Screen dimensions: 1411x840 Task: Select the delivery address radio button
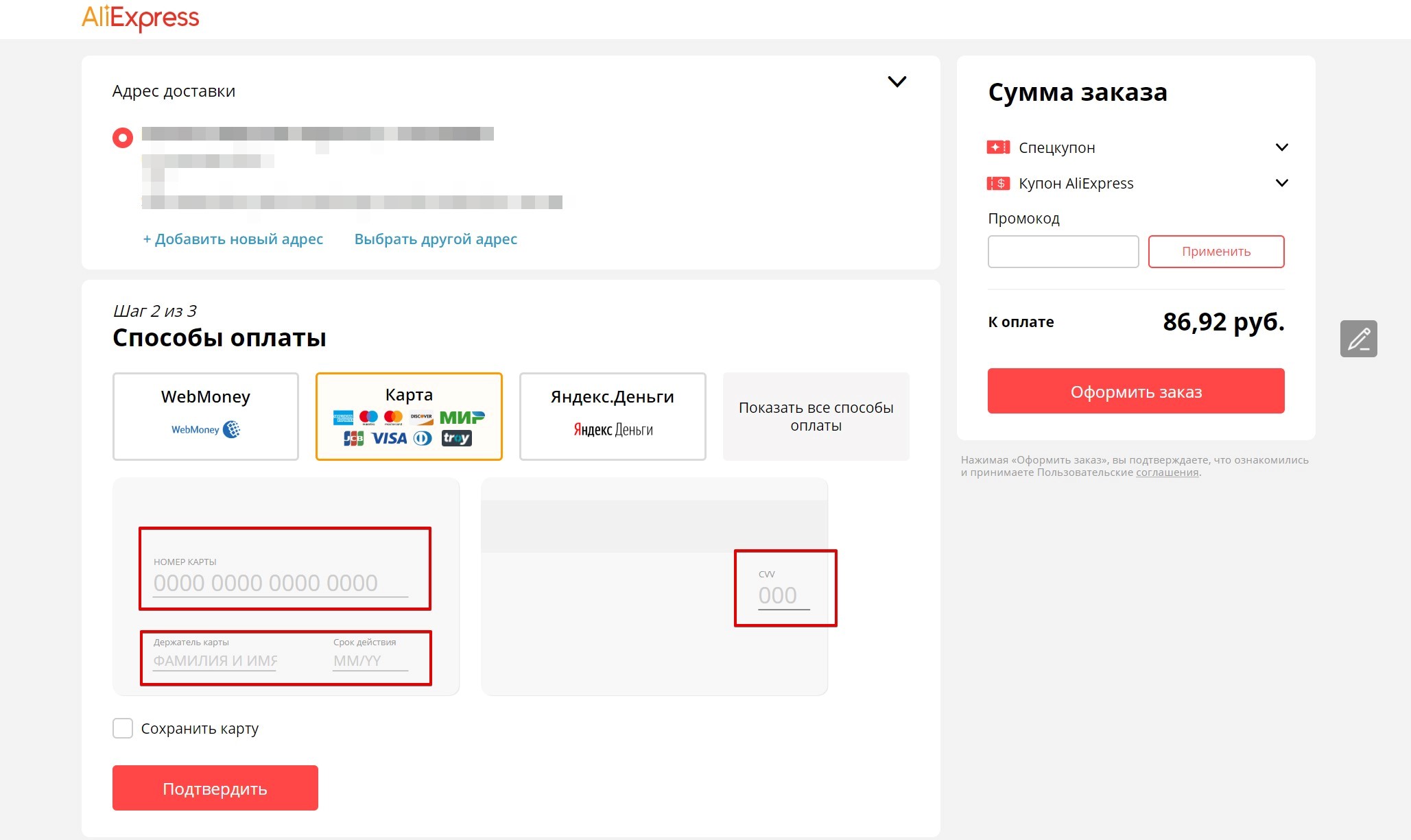point(123,138)
